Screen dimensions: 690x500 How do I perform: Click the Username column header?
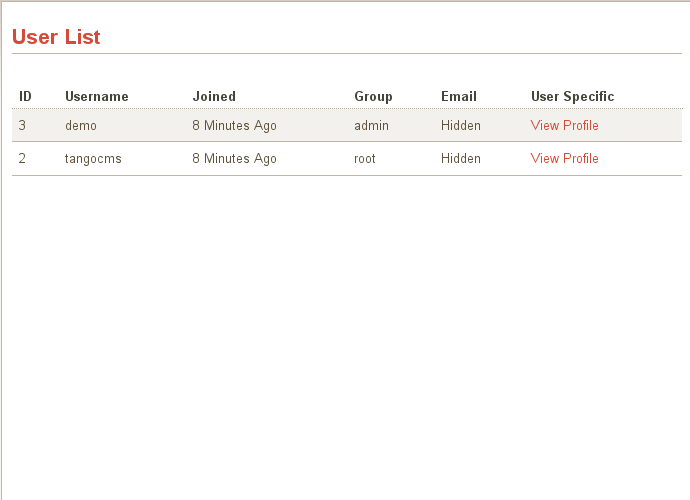click(97, 96)
